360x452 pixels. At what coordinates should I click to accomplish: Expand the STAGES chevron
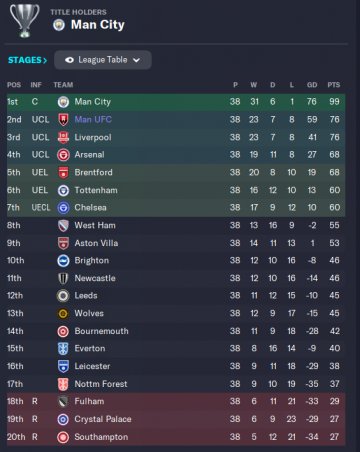click(x=45, y=60)
